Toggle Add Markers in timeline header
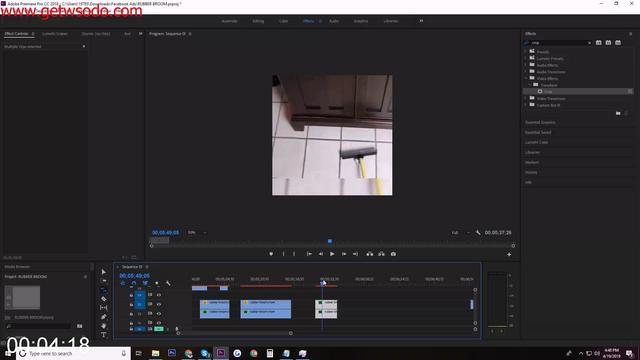The height and width of the screenshot is (360, 640). 157,283
